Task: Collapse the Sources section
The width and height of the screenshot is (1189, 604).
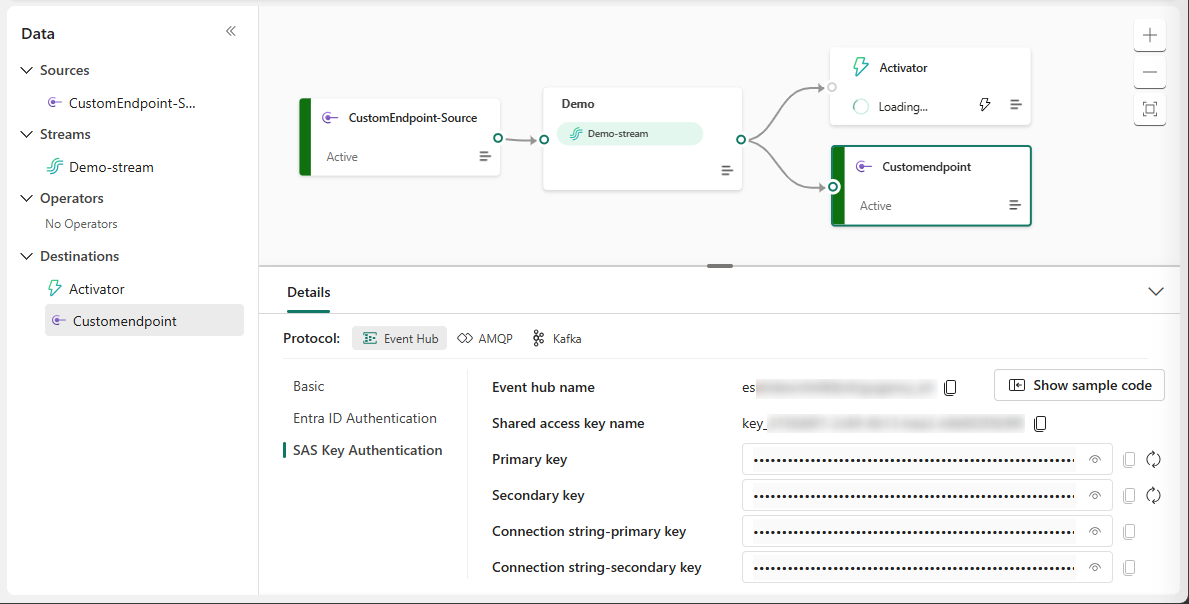Action: (27, 70)
